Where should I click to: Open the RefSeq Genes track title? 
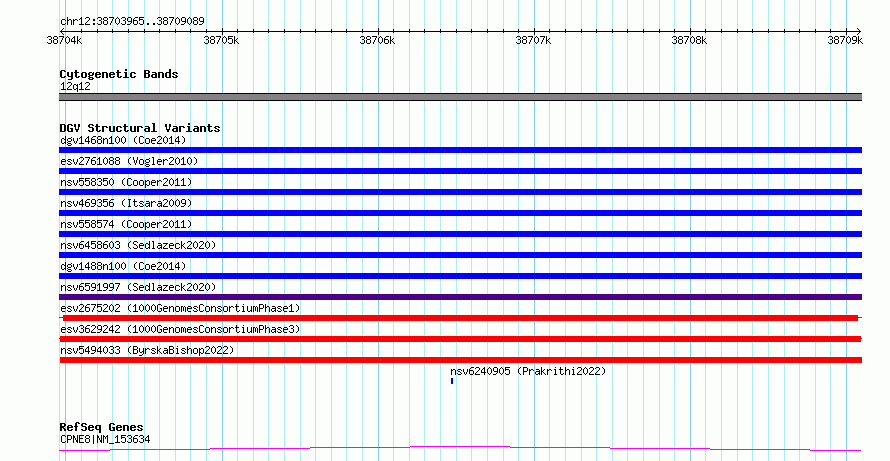coord(101,427)
